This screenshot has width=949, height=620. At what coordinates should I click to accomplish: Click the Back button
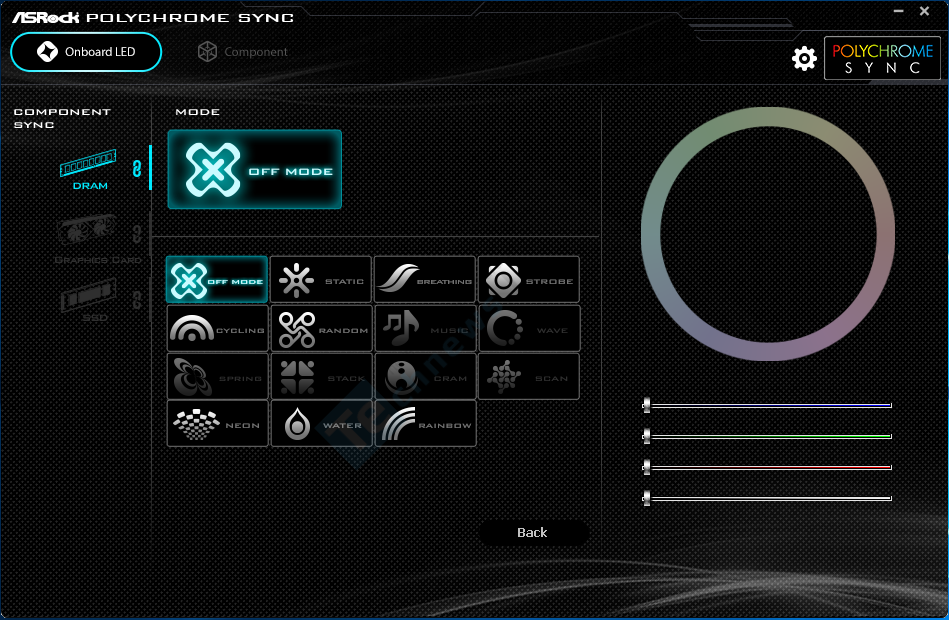point(533,532)
